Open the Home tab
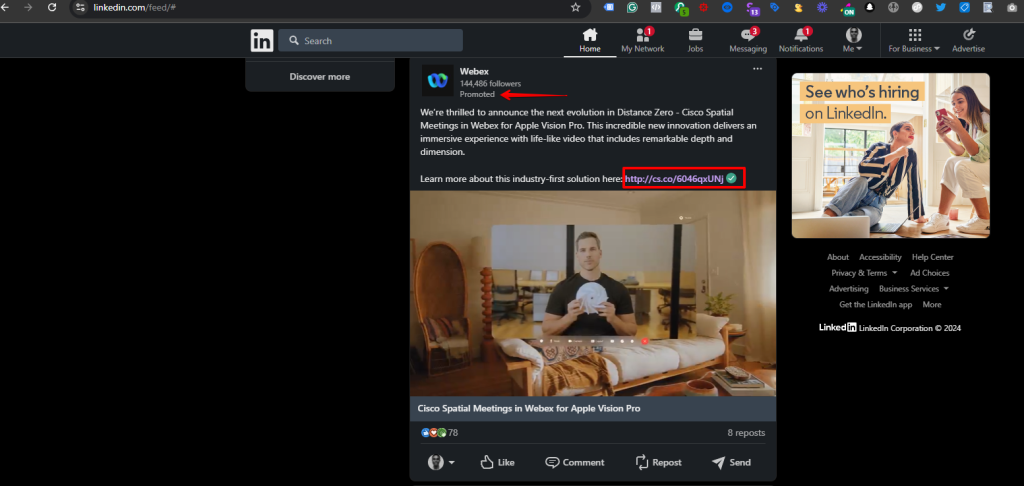The image size is (1024, 486). 590,40
